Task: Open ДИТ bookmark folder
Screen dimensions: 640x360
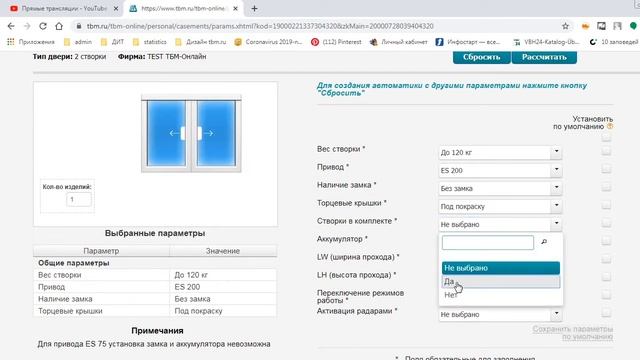Action: [112, 42]
